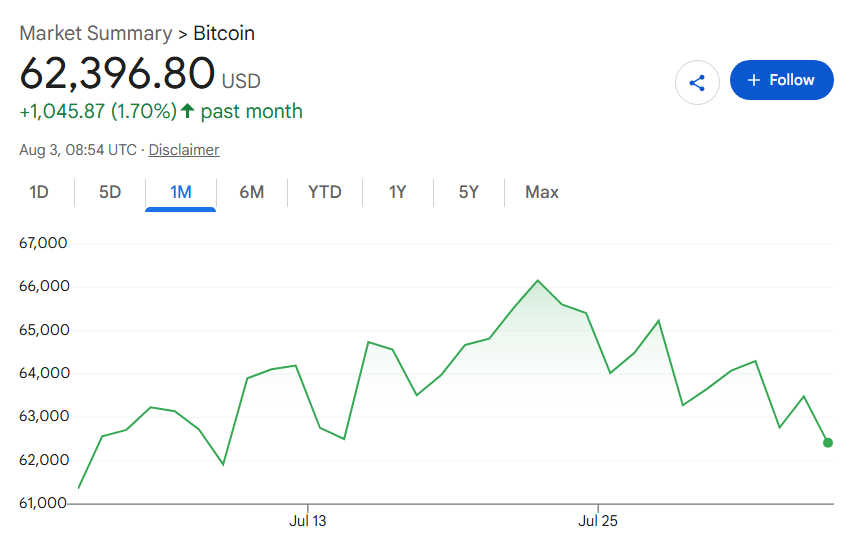The image size is (864, 537).
Task: Click the 67,000 y-axis label
Action: 43,243
